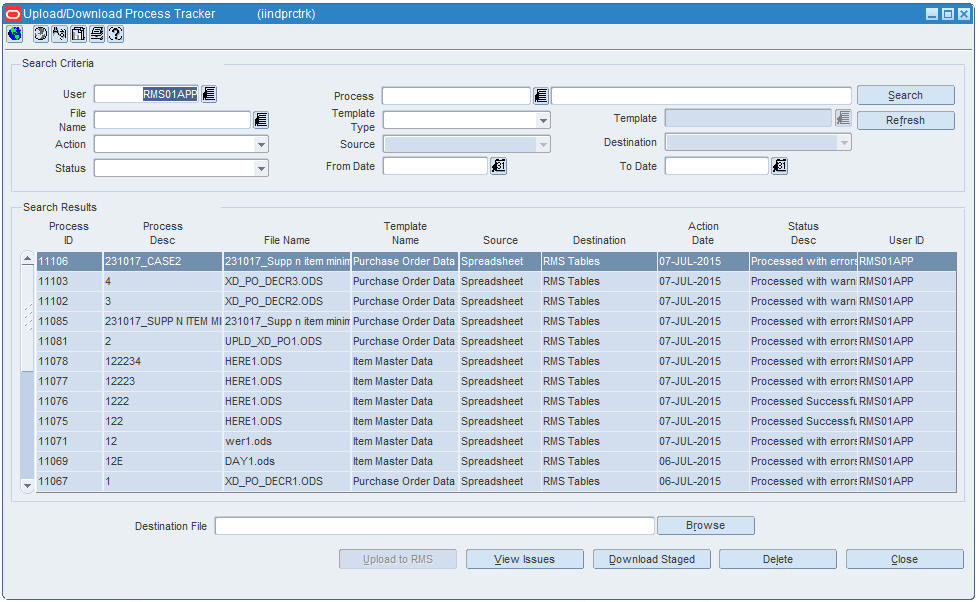Select Process ID 11071 cell
The width and height of the screenshot is (978, 602).
tap(69, 441)
